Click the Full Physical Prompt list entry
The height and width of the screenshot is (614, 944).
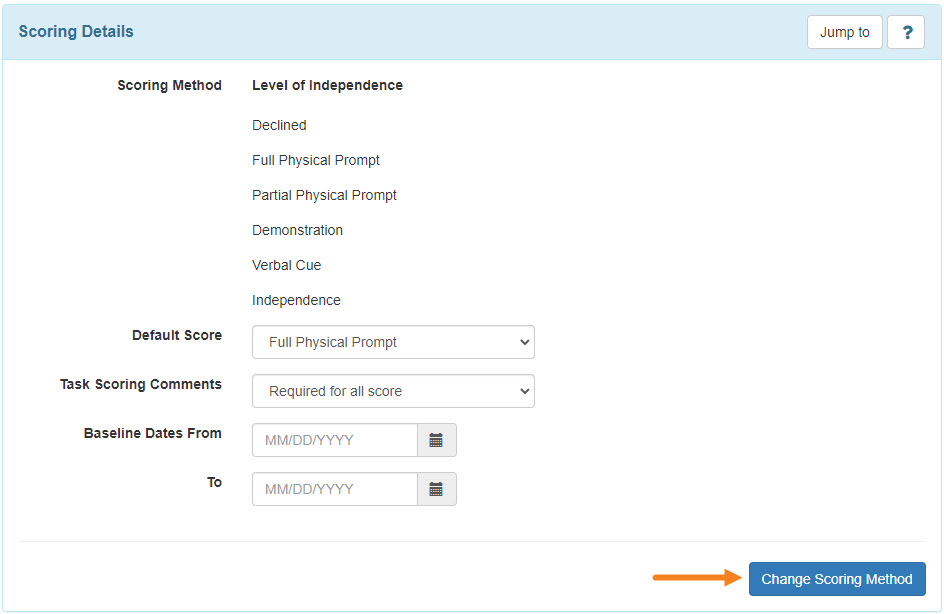[x=316, y=160]
